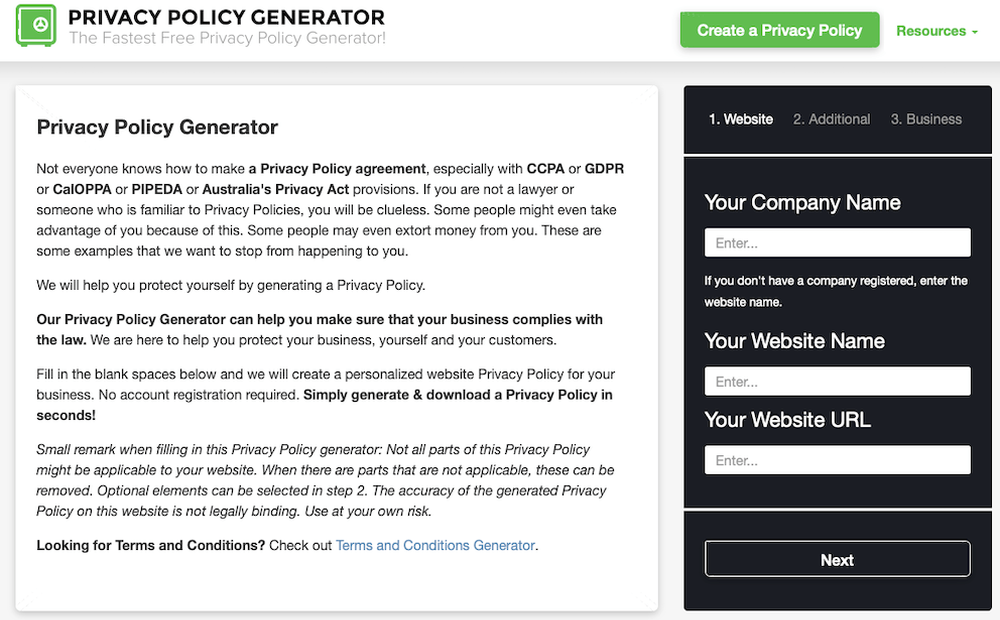Screen dimensions: 1000x620
Task: Click the Your Website URL entry field
Action: coord(837,460)
